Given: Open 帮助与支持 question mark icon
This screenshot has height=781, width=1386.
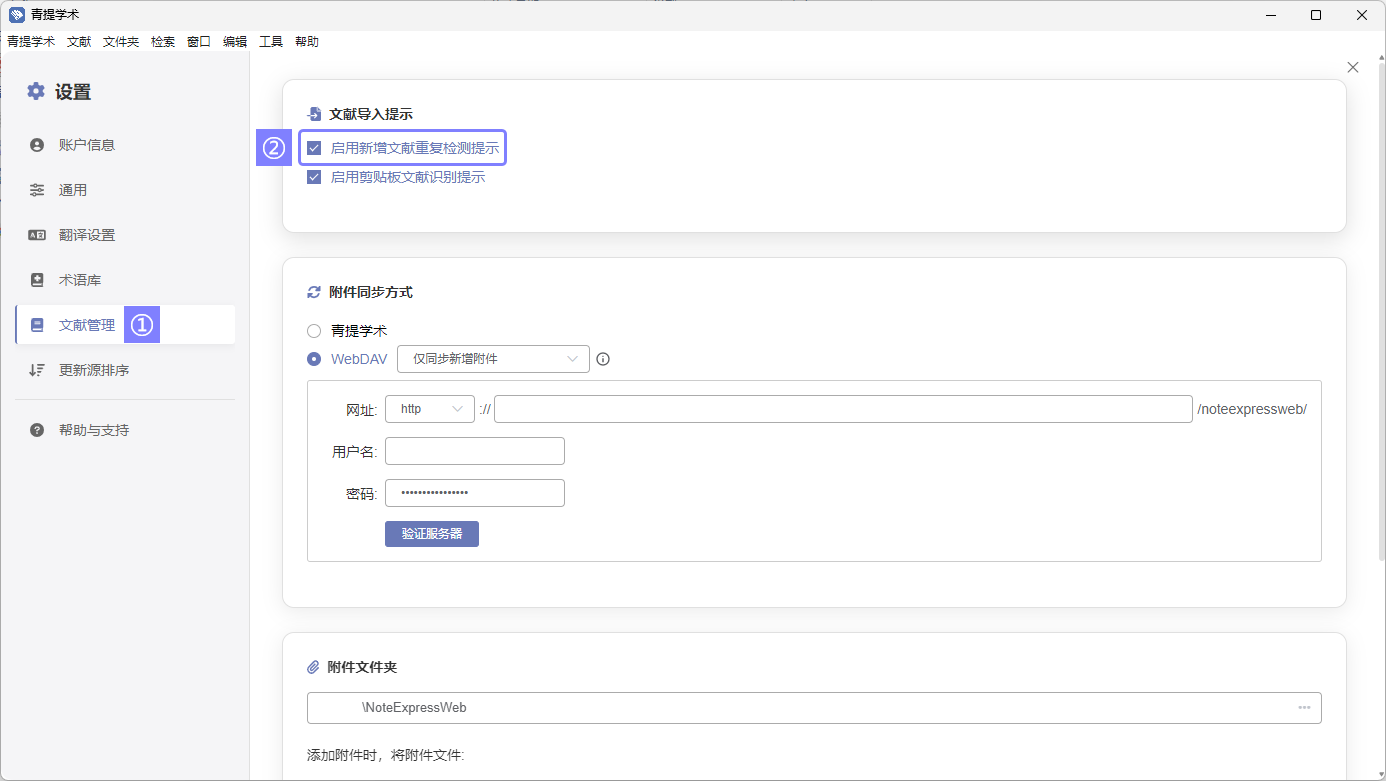Looking at the screenshot, I should 37,430.
